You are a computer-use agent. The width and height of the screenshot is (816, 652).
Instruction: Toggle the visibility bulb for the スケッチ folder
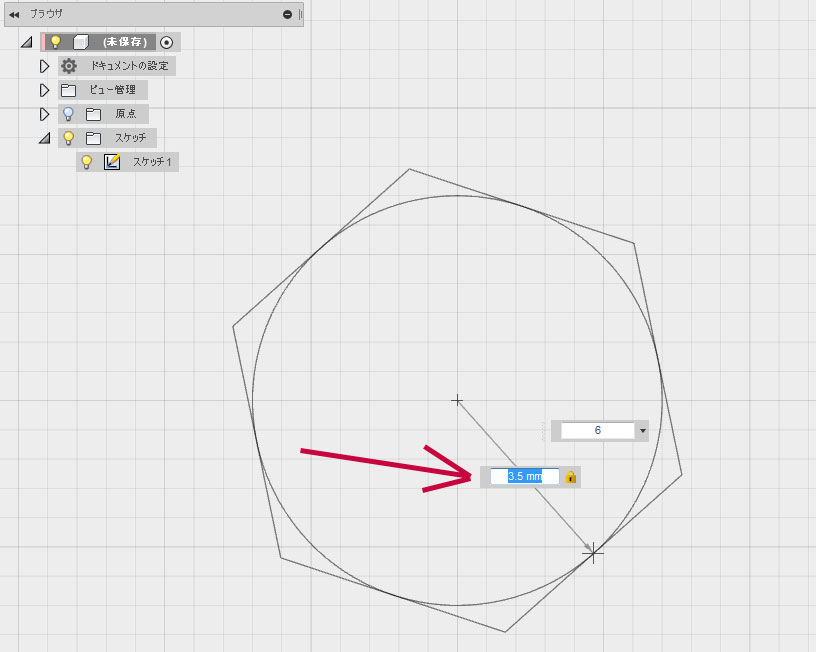(68, 138)
